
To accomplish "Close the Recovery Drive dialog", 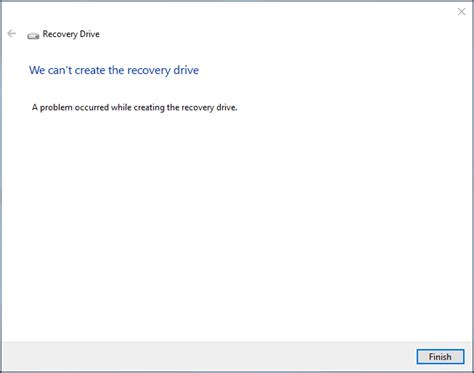I will [x=461, y=12].
